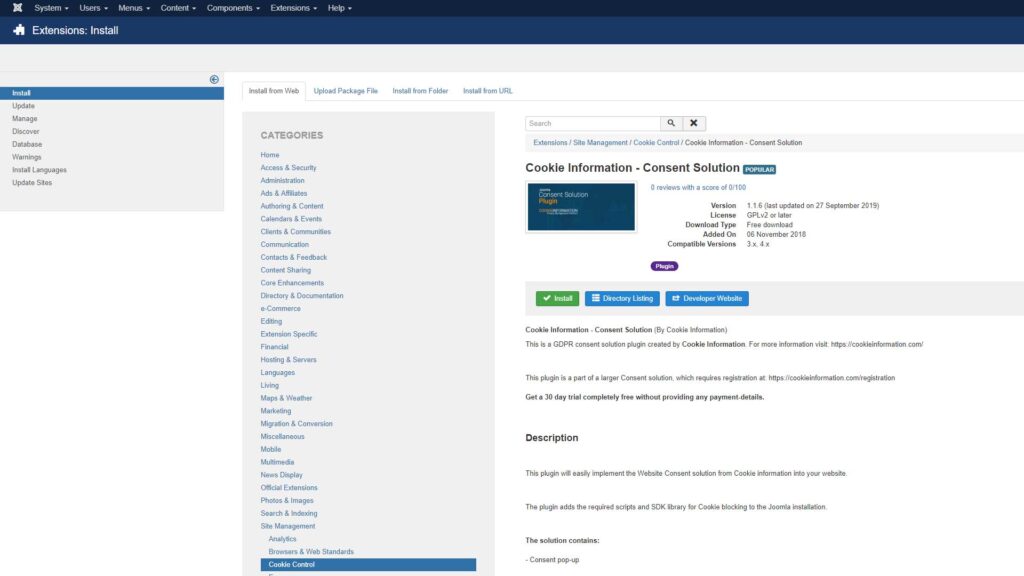Open the Content Sharing category
Viewport: 1024px width, 576px height.
(285, 270)
